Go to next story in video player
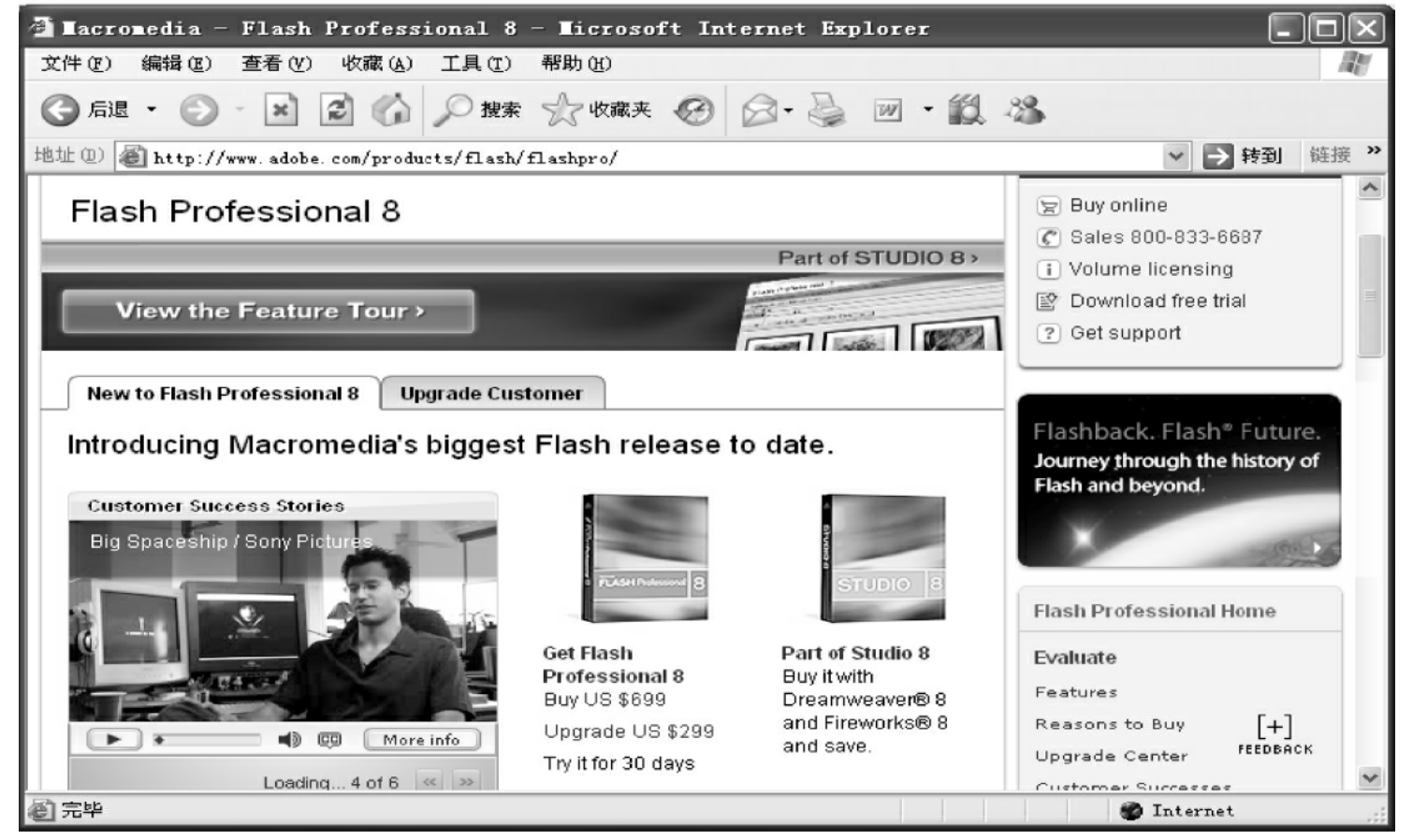The image size is (1413, 840). tap(466, 781)
